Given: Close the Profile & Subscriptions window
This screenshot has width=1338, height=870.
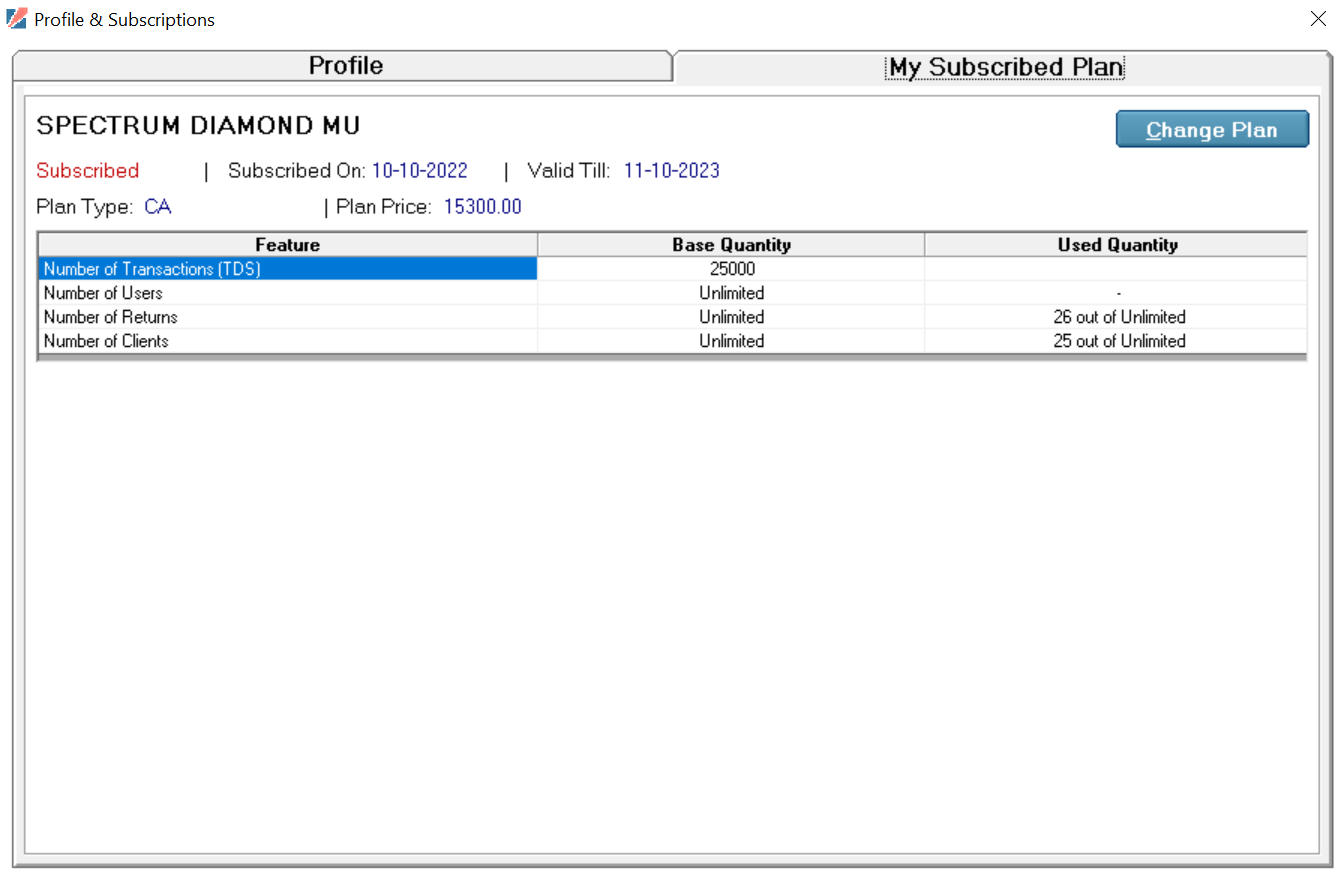Looking at the screenshot, I should click(1318, 19).
